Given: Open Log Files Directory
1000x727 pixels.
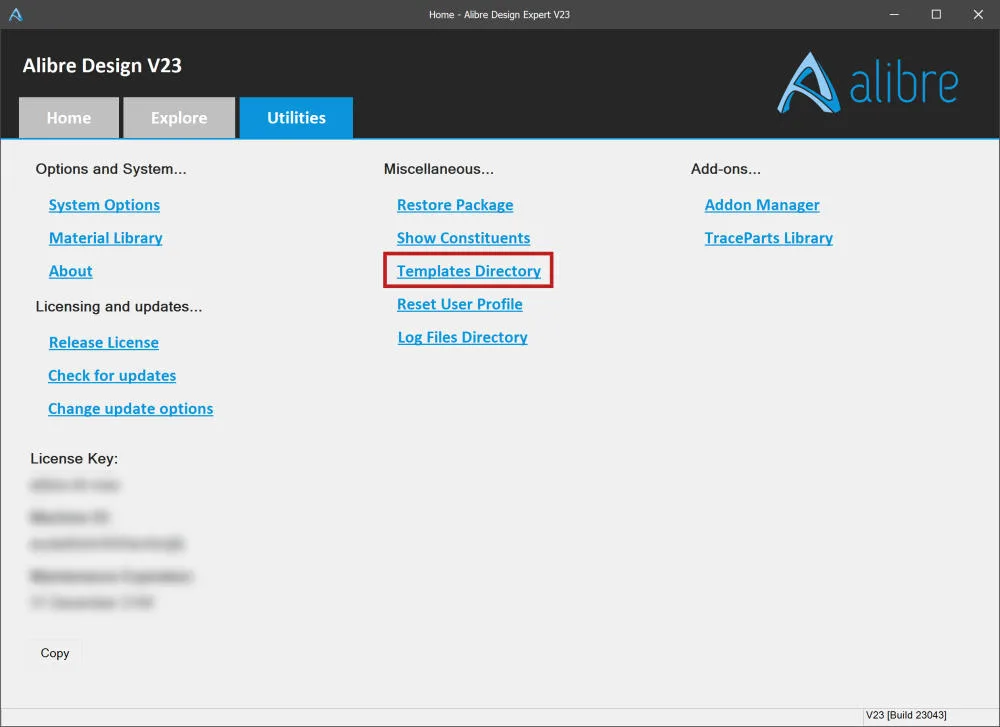Looking at the screenshot, I should (462, 337).
